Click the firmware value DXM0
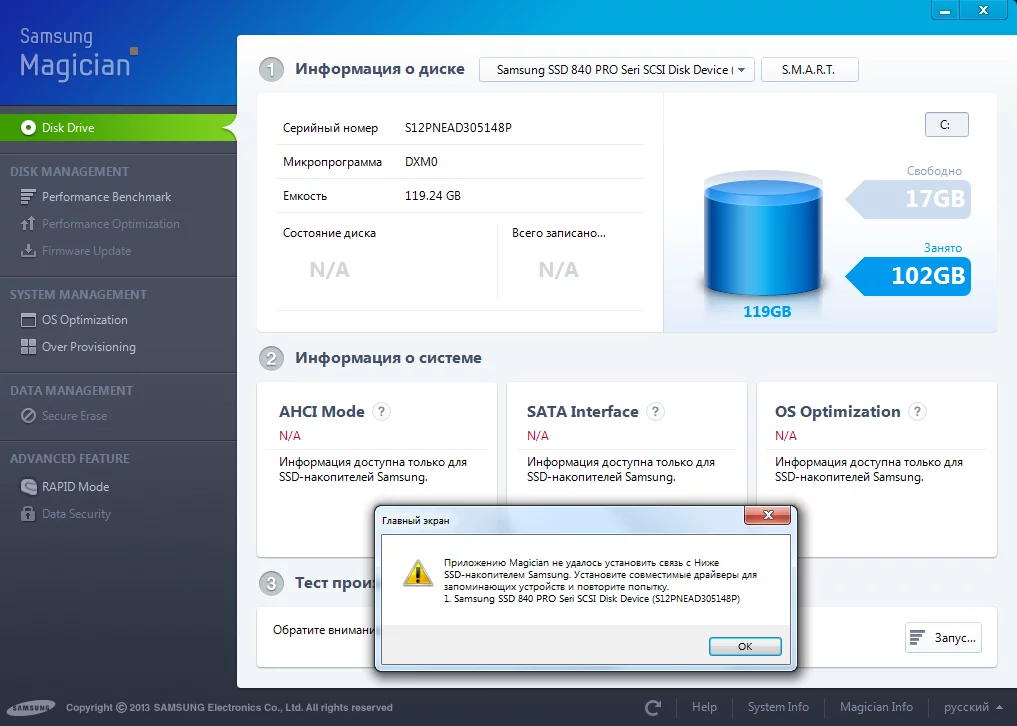The image size is (1017, 726). [x=421, y=162]
